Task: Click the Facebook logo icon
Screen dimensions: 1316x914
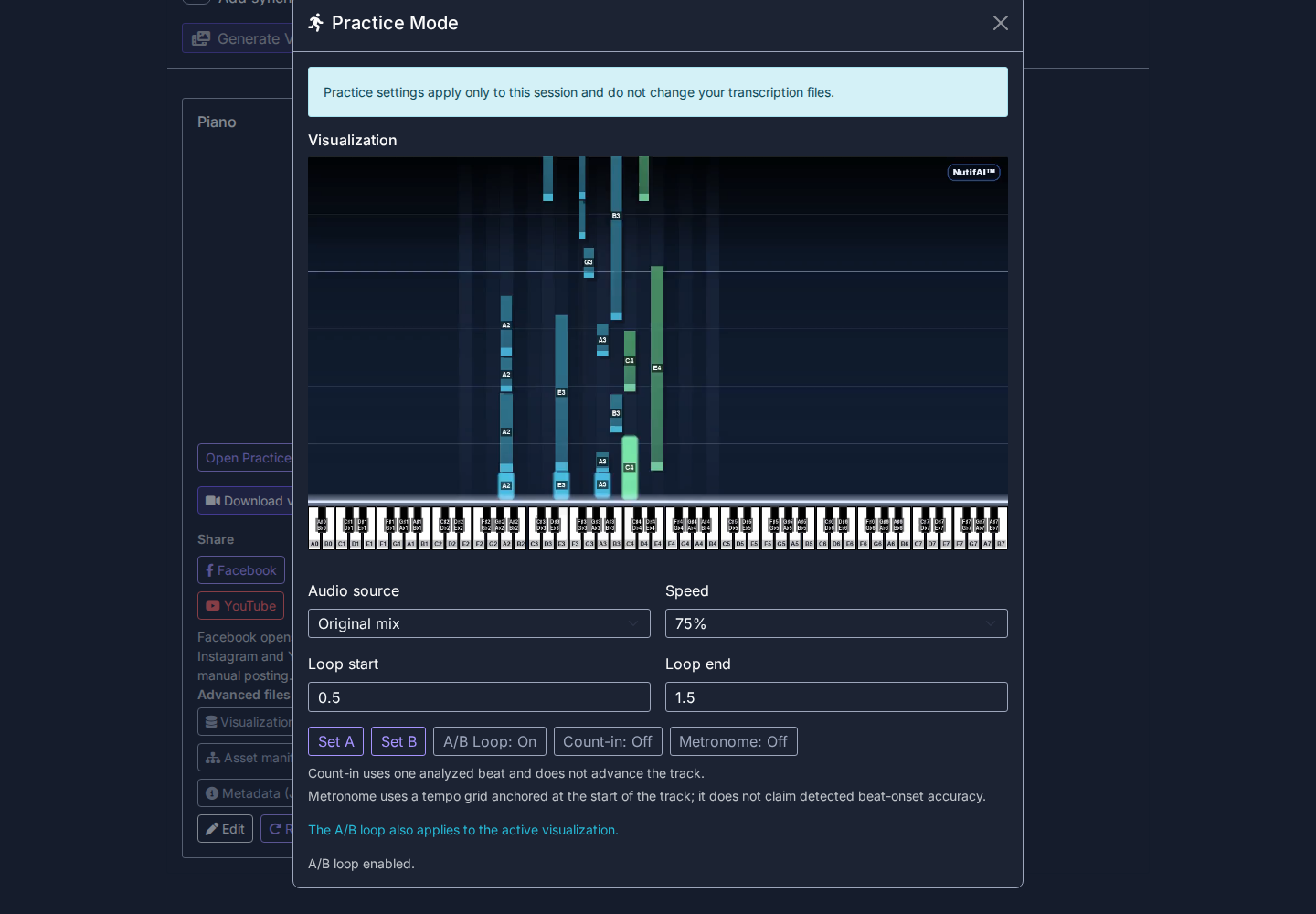Action: (210, 570)
